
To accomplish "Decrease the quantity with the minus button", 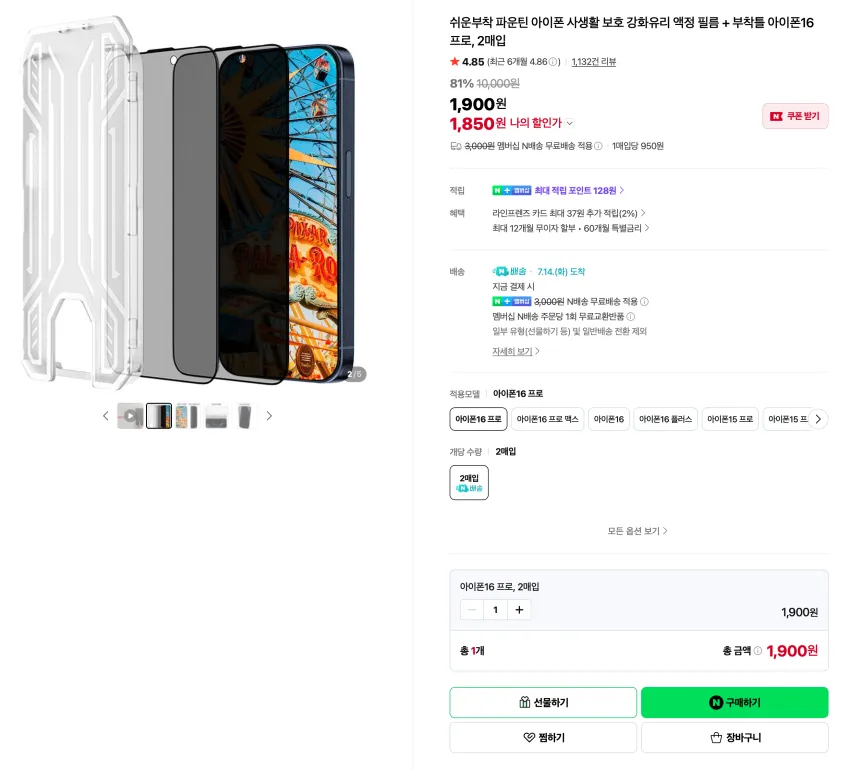I will pos(472,610).
